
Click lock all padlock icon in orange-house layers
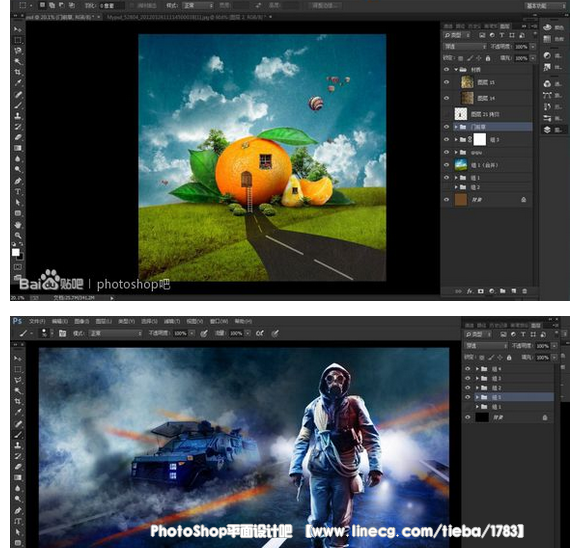click(x=488, y=58)
